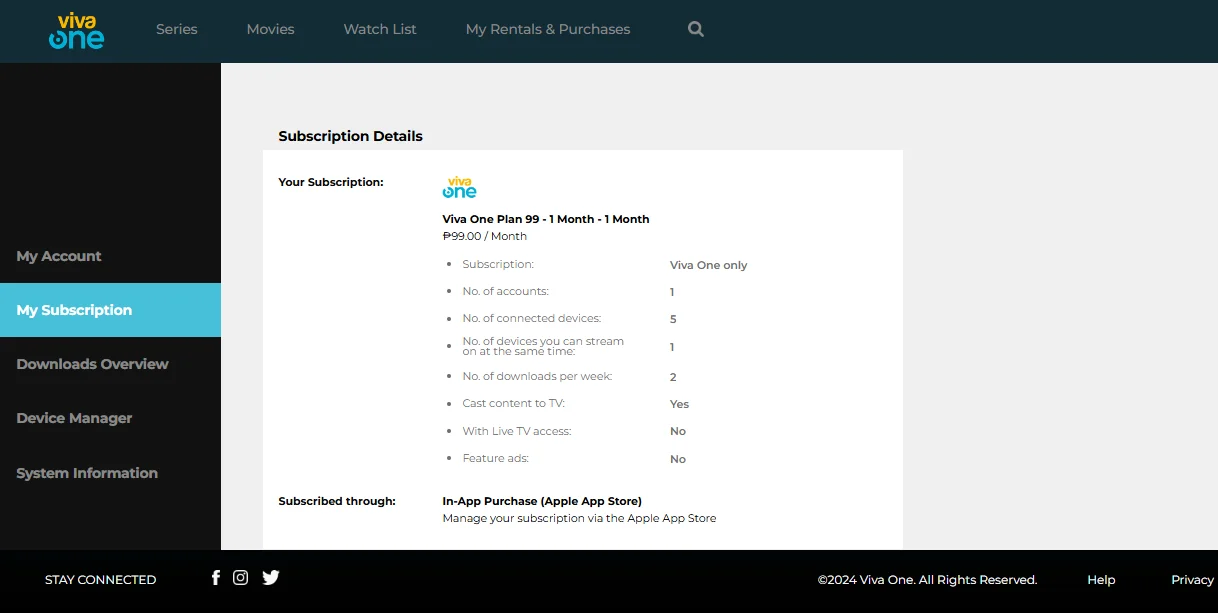Click the copyright 2024 Viva One text
This screenshot has width=1218, height=613.
tap(927, 580)
